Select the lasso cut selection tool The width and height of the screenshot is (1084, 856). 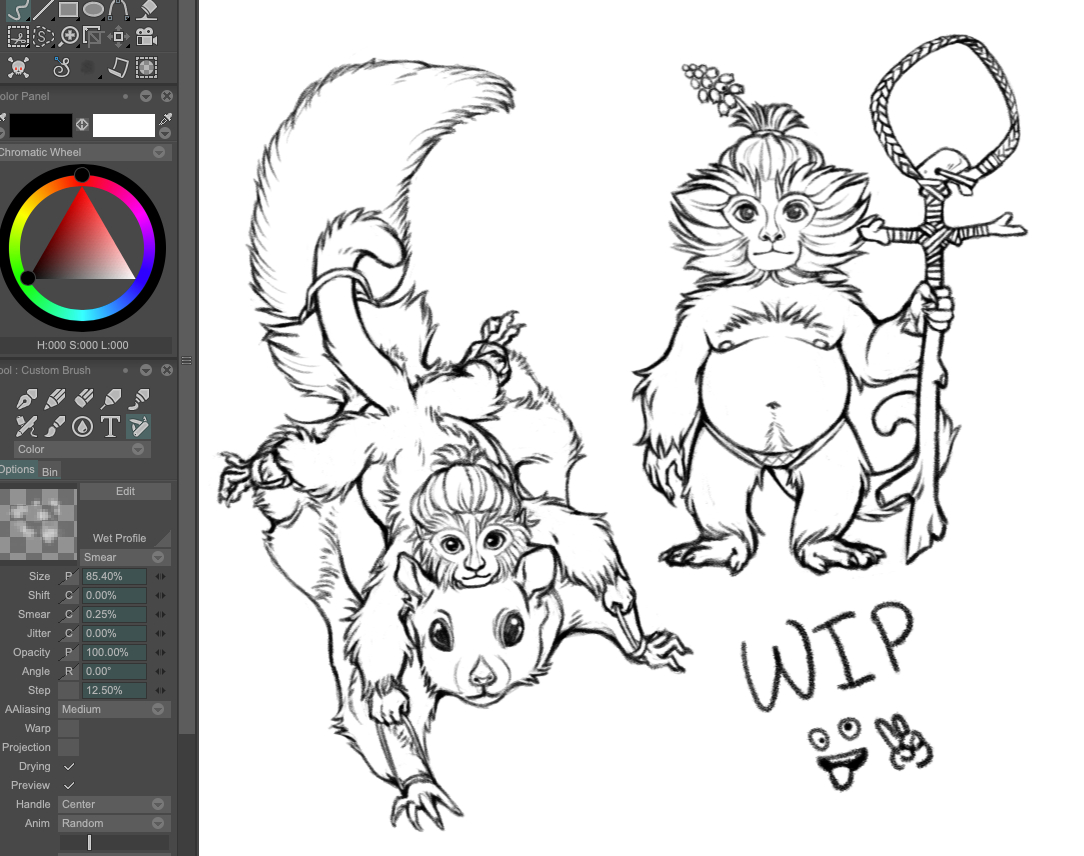pyautogui.click(x=43, y=37)
